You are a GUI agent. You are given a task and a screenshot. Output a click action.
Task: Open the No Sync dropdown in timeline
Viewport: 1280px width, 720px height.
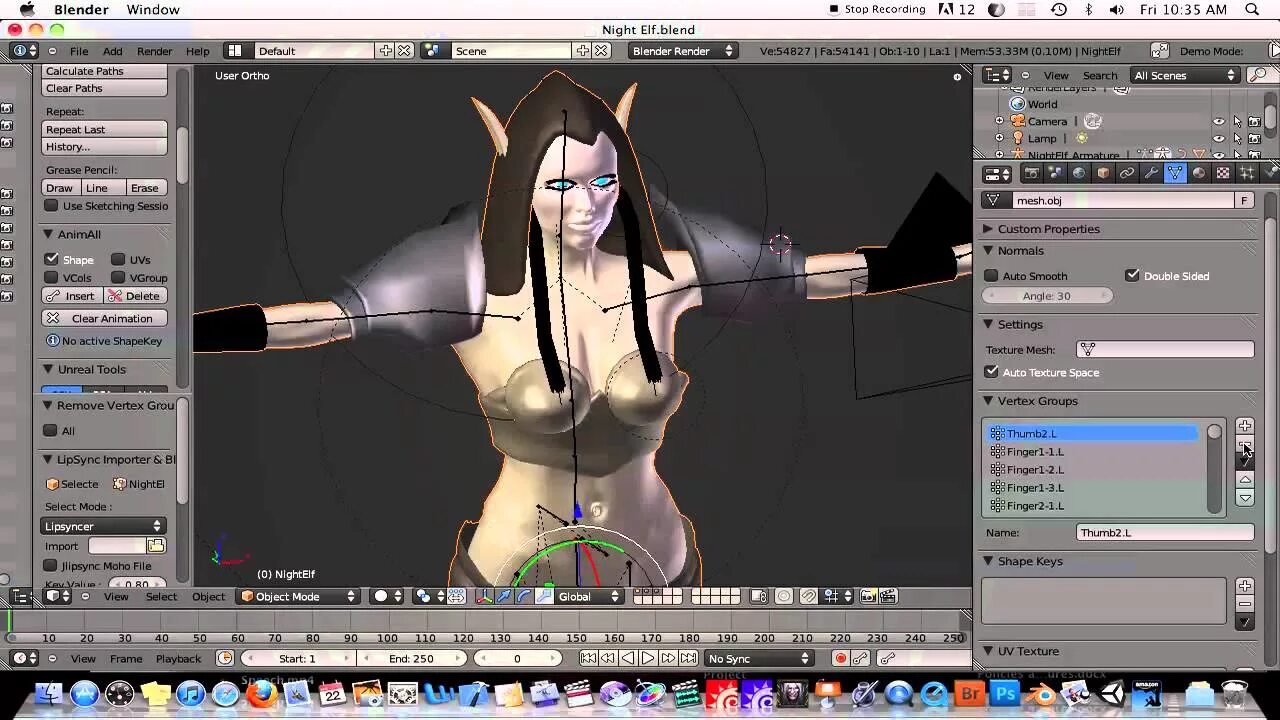[x=759, y=658]
